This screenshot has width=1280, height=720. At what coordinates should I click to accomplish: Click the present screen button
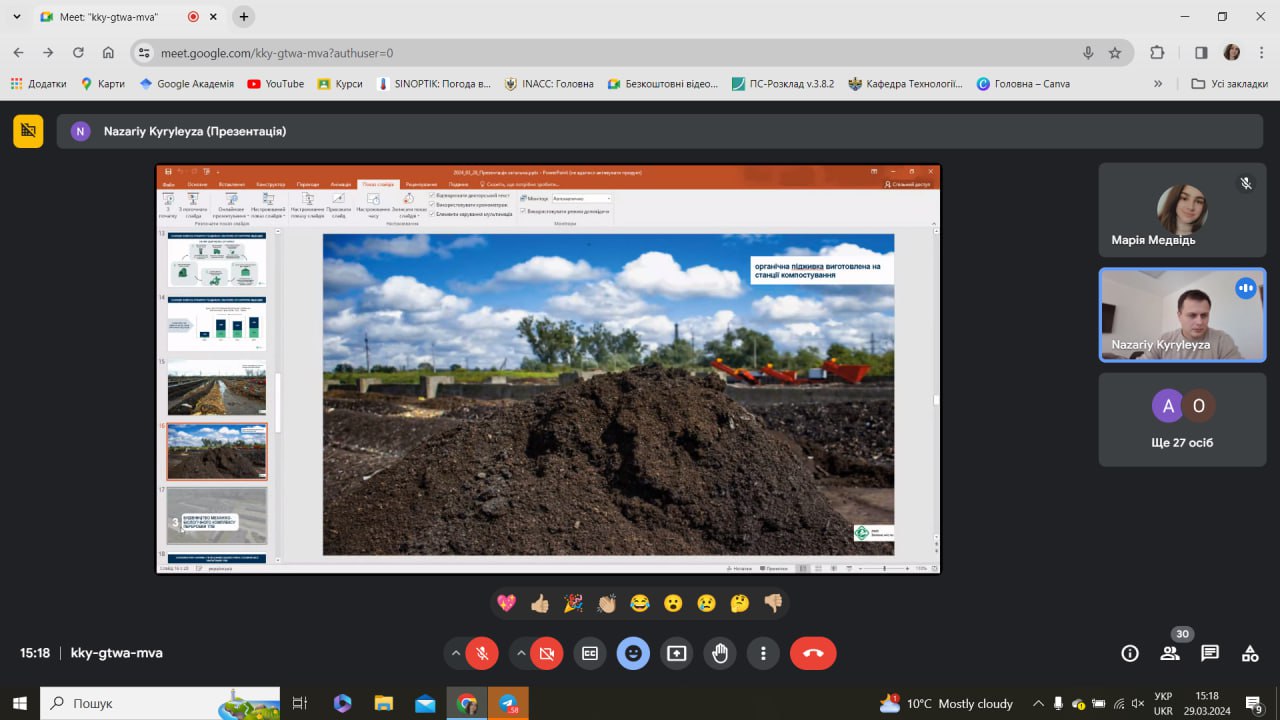pos(676,653)
